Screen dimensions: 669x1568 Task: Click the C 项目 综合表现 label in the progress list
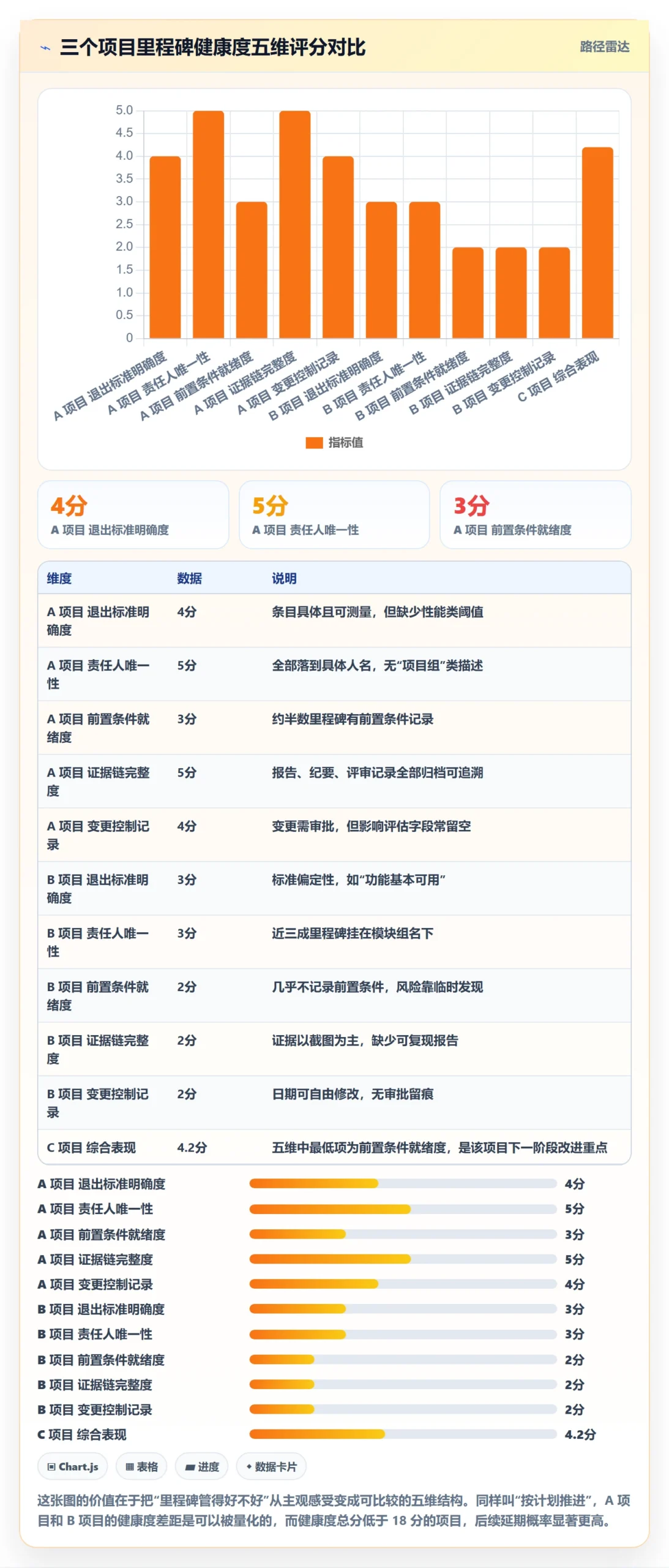point(82,1434)
